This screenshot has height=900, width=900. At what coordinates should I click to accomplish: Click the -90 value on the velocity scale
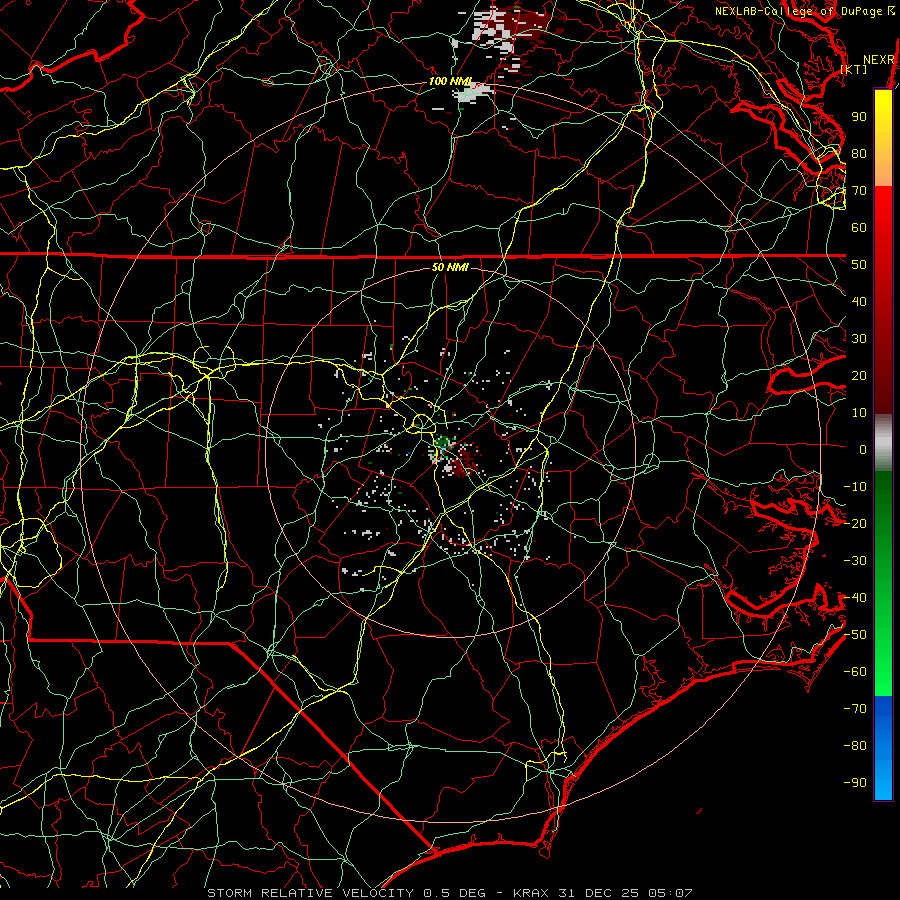click(x=855, y=783)
